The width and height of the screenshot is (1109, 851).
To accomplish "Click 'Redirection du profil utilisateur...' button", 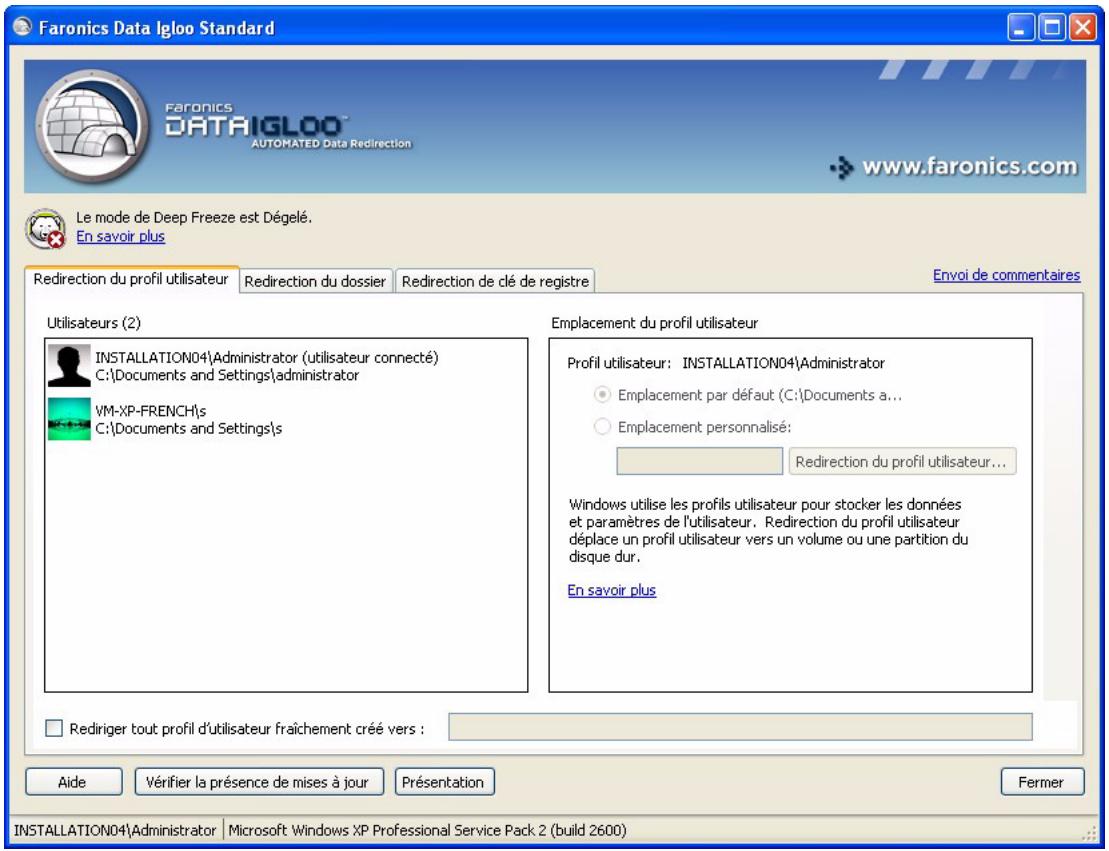I will point(902,461).
